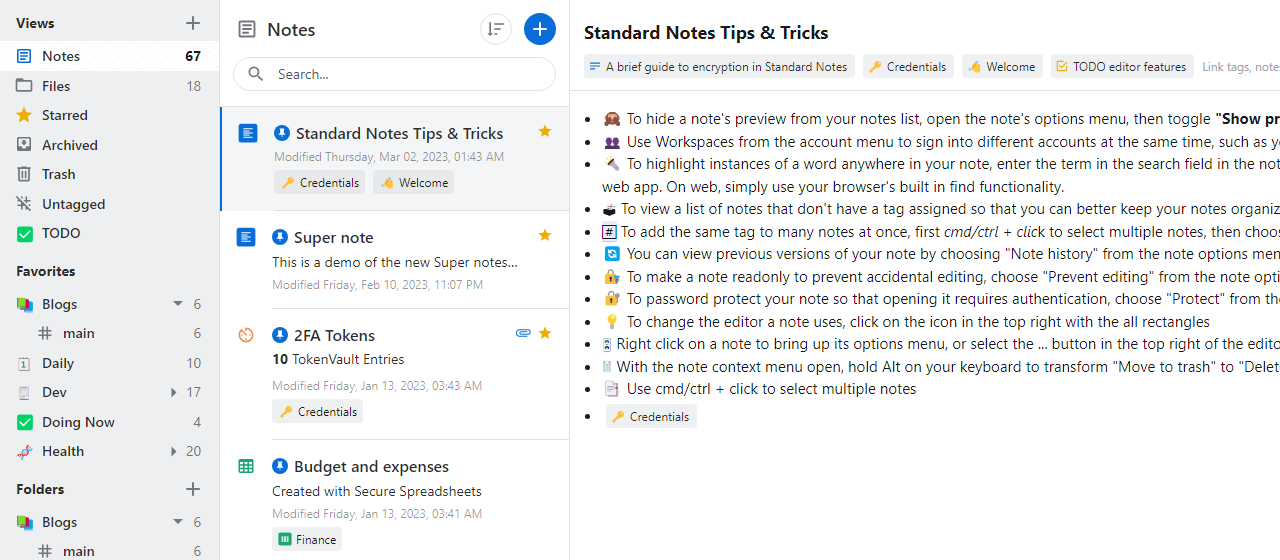Click the Health pulse icon

pos(24,451)
